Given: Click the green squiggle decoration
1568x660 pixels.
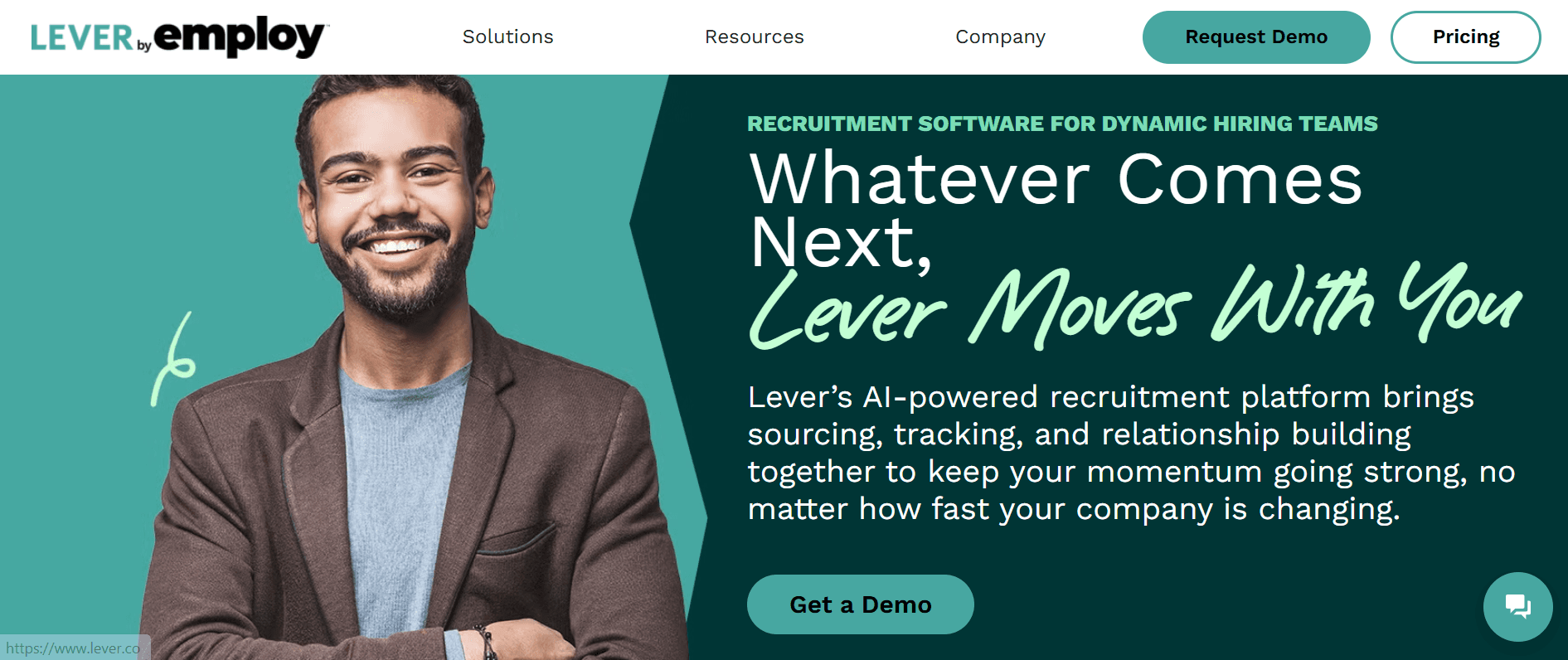Looking at the screenshot, I should [172, 359].
